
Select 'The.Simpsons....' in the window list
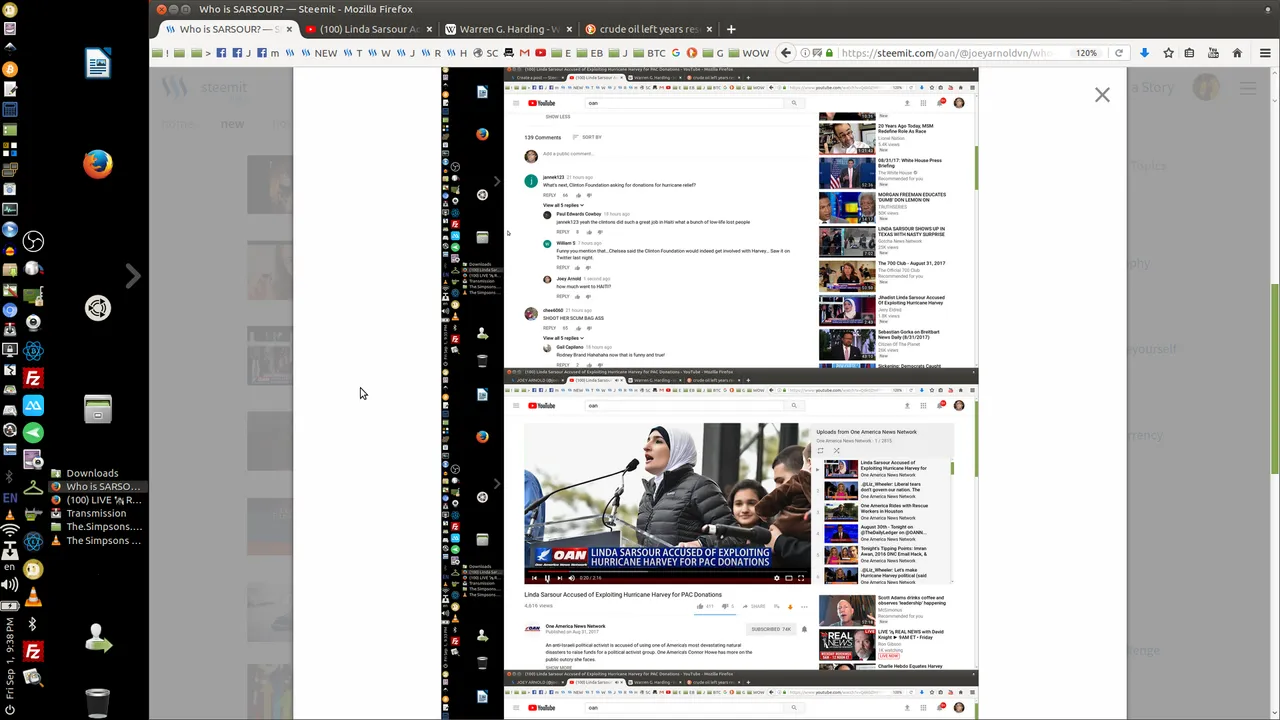[x=95, y=527]
